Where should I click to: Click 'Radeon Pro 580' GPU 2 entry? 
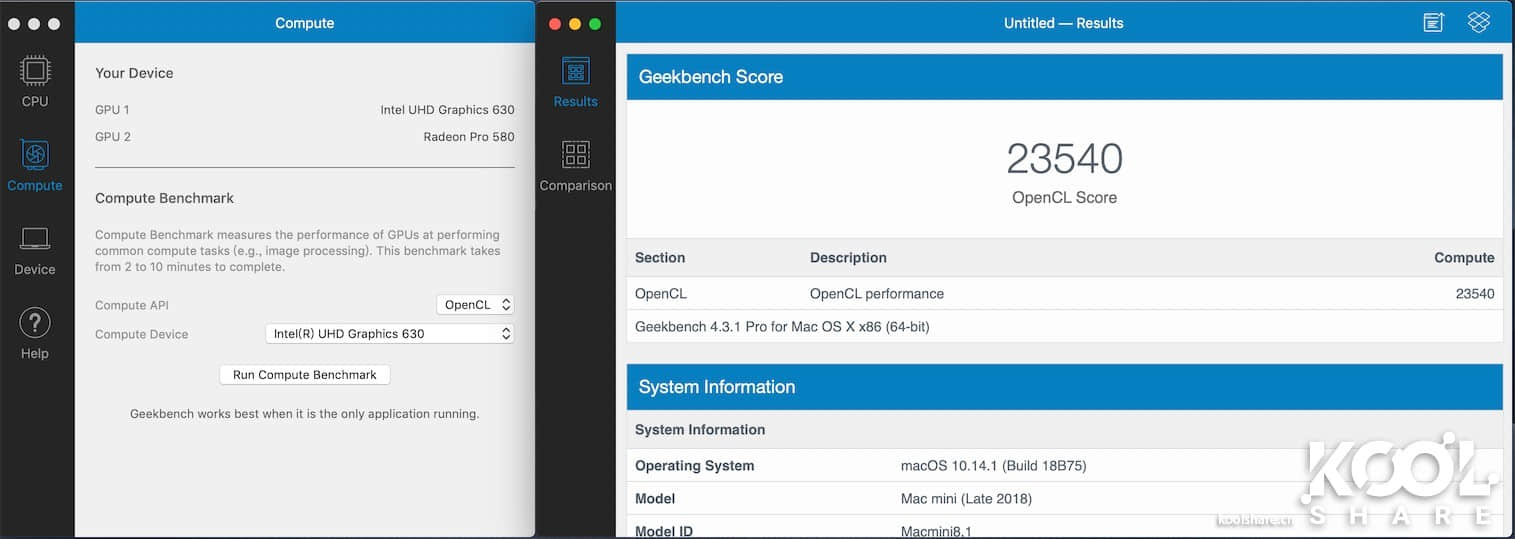[x=469, y=137]
